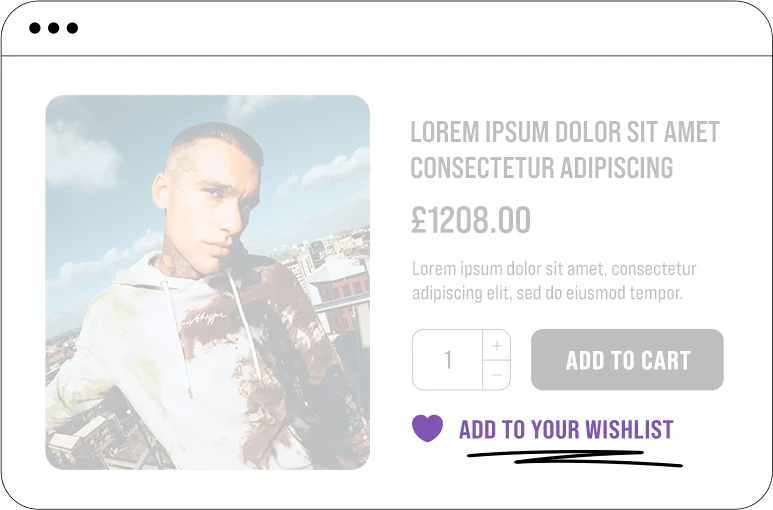Select the Lorem Ipsum Dolor Sit Amet heading
This screenshot has width=773, height=510.
[565, 133]
